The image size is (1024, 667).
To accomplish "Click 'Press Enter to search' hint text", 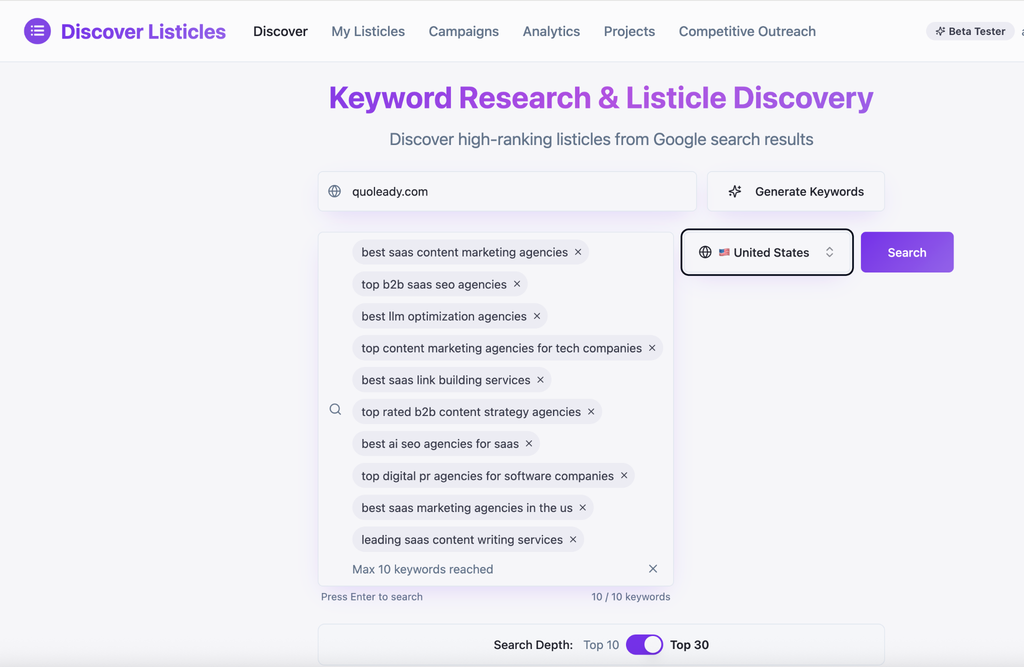I will [372, 596].
